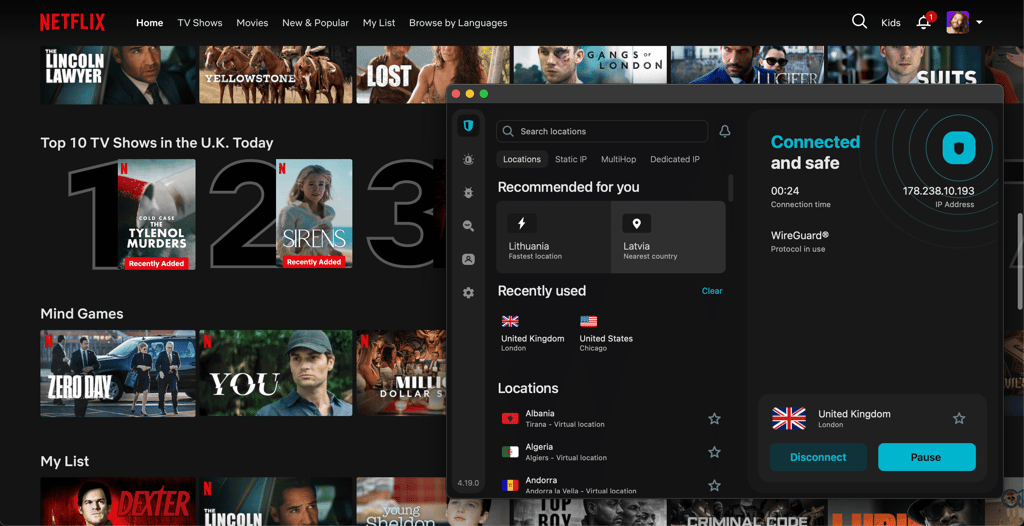Open New & Popular on Netflix
The image size is (1024, 526).
coord(315,23)
